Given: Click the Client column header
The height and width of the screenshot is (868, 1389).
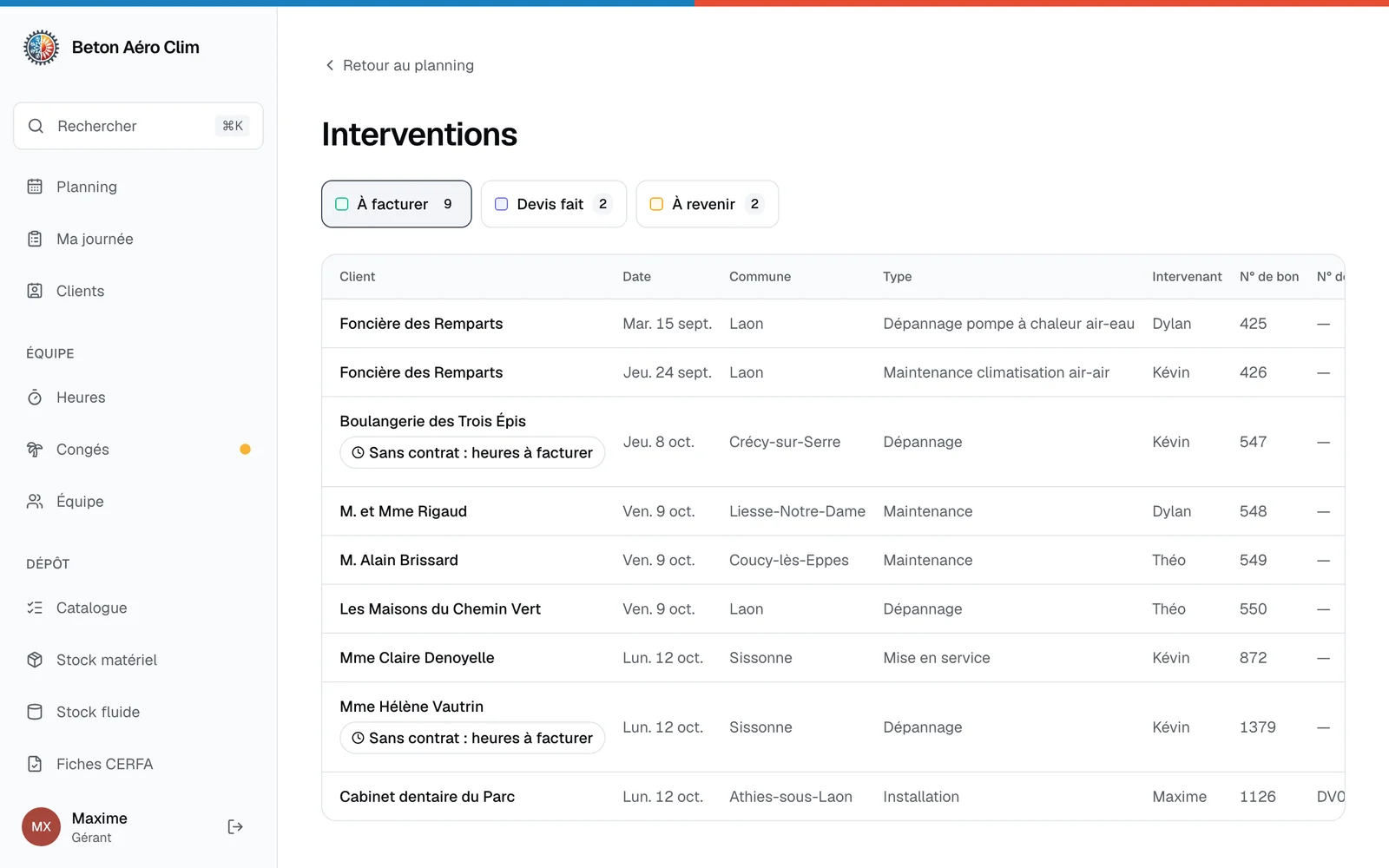Looking at the screenshot, I should click(x=358, y=277).
